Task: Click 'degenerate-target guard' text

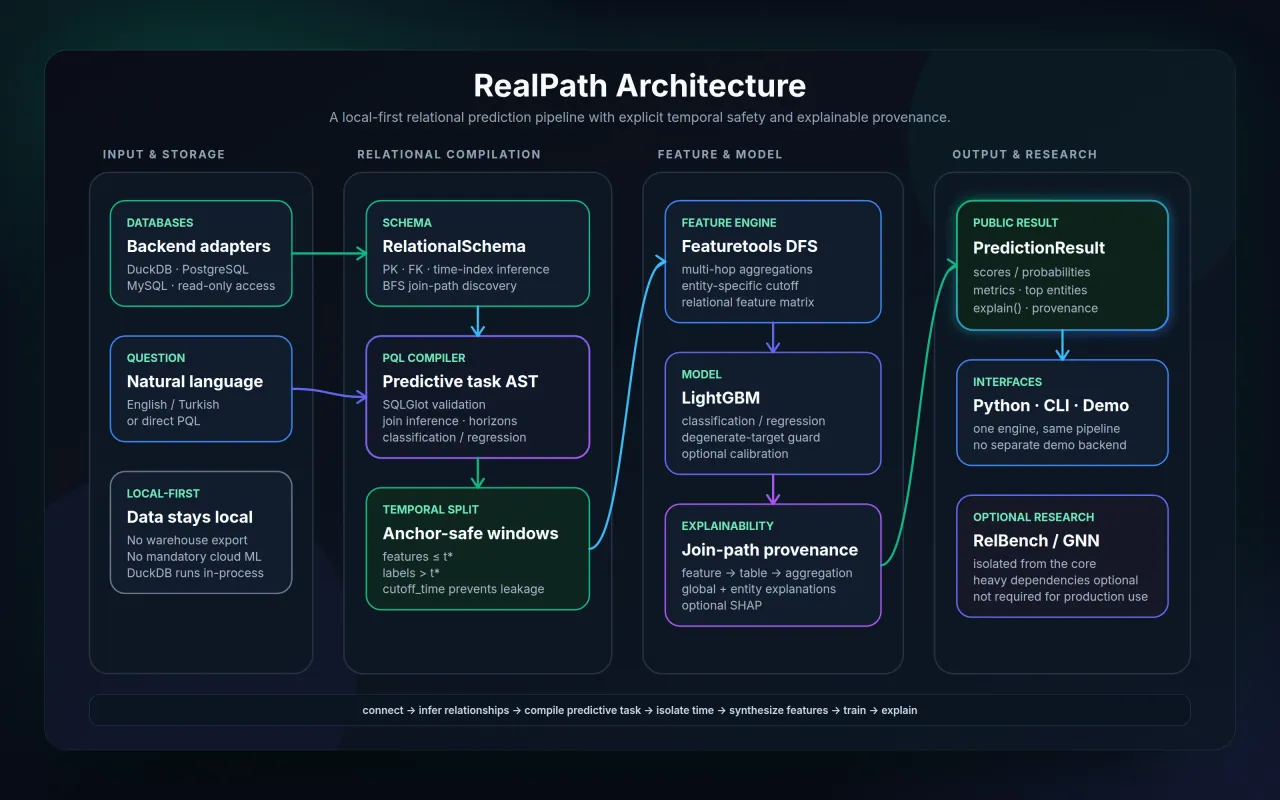Action: tap(751, 437)
